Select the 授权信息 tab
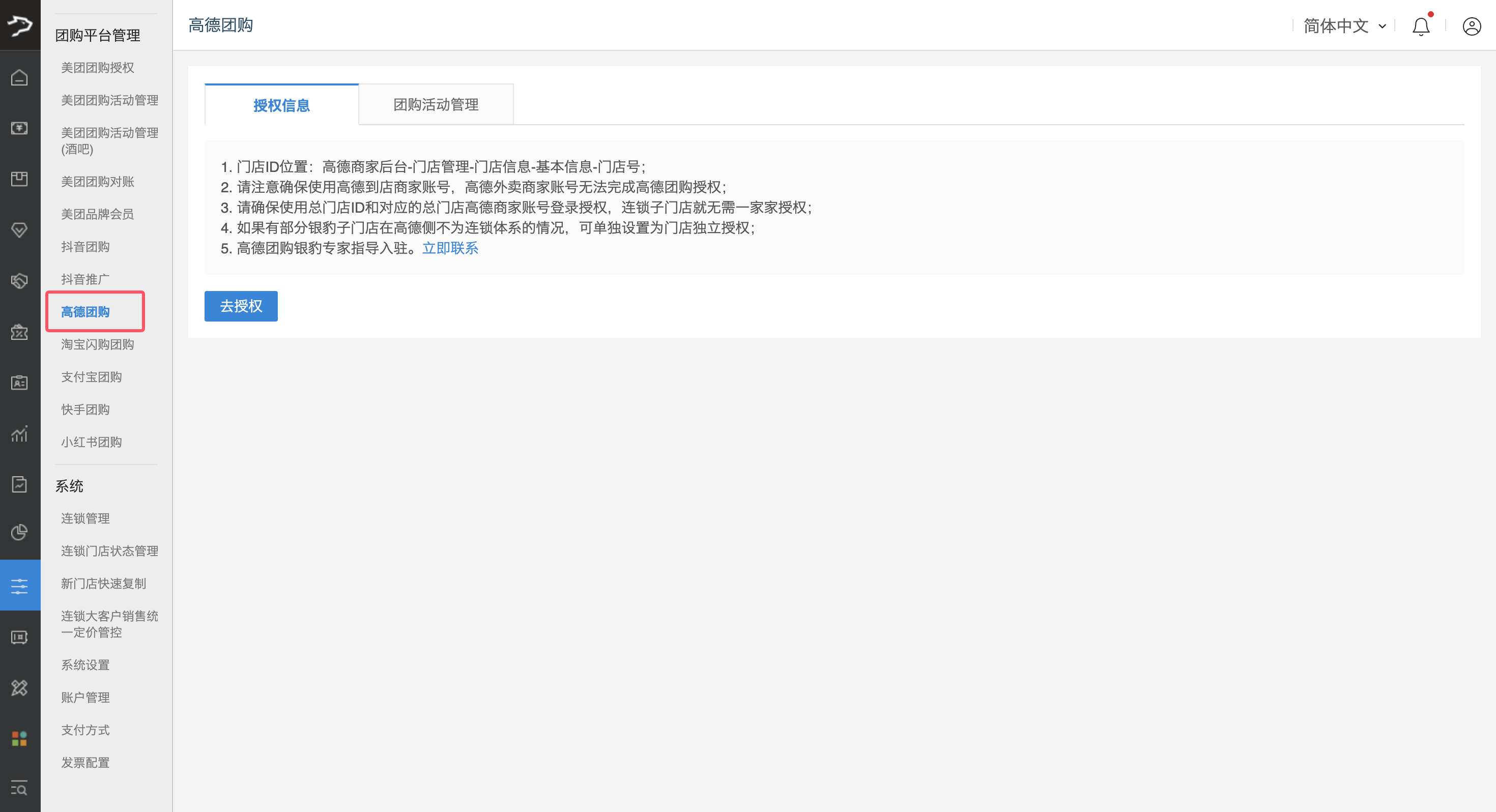 pos(281,105)
